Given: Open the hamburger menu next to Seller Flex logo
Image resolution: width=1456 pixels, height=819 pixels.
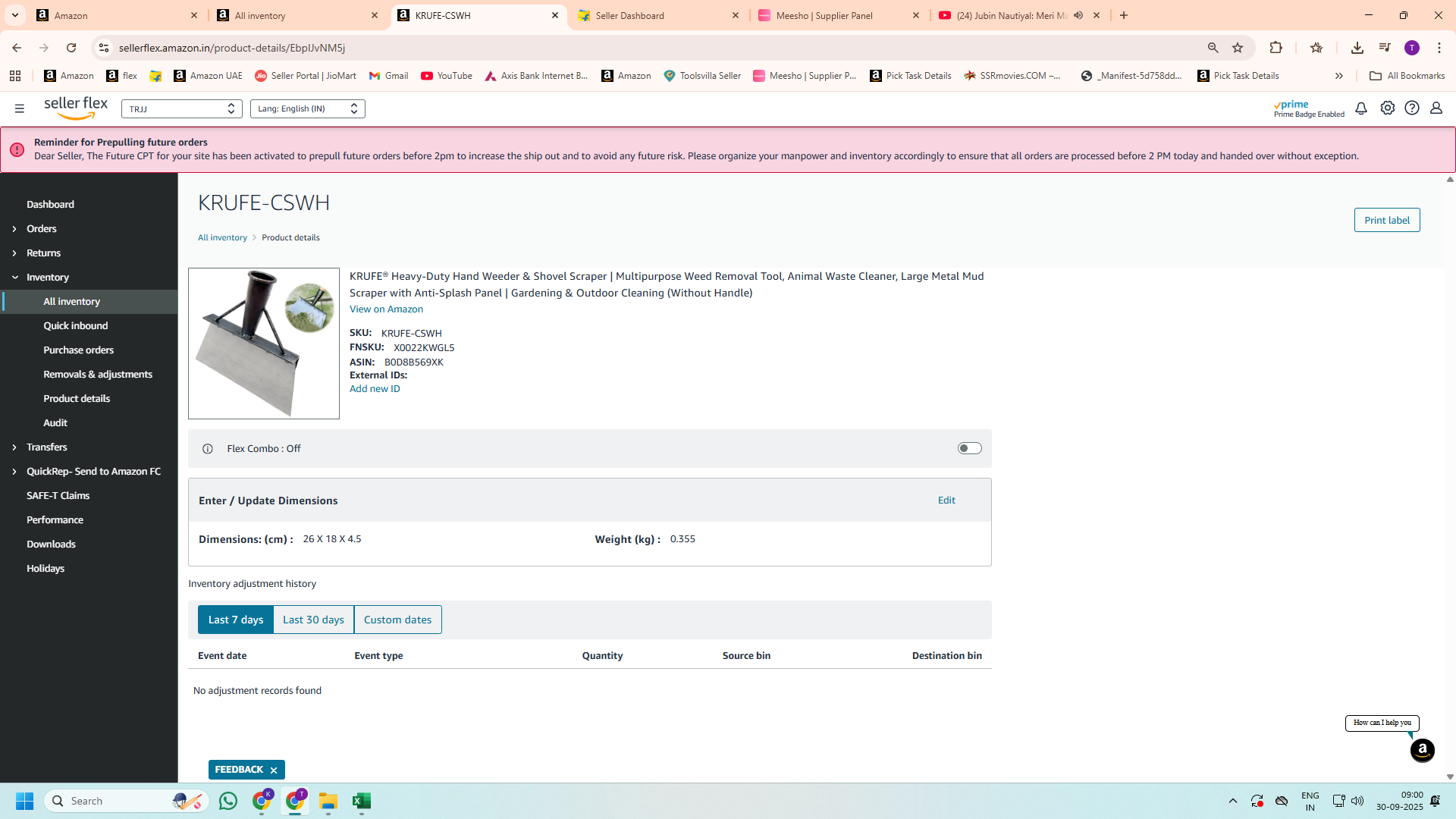Looking at the screenshot, I should coord(20,108).
